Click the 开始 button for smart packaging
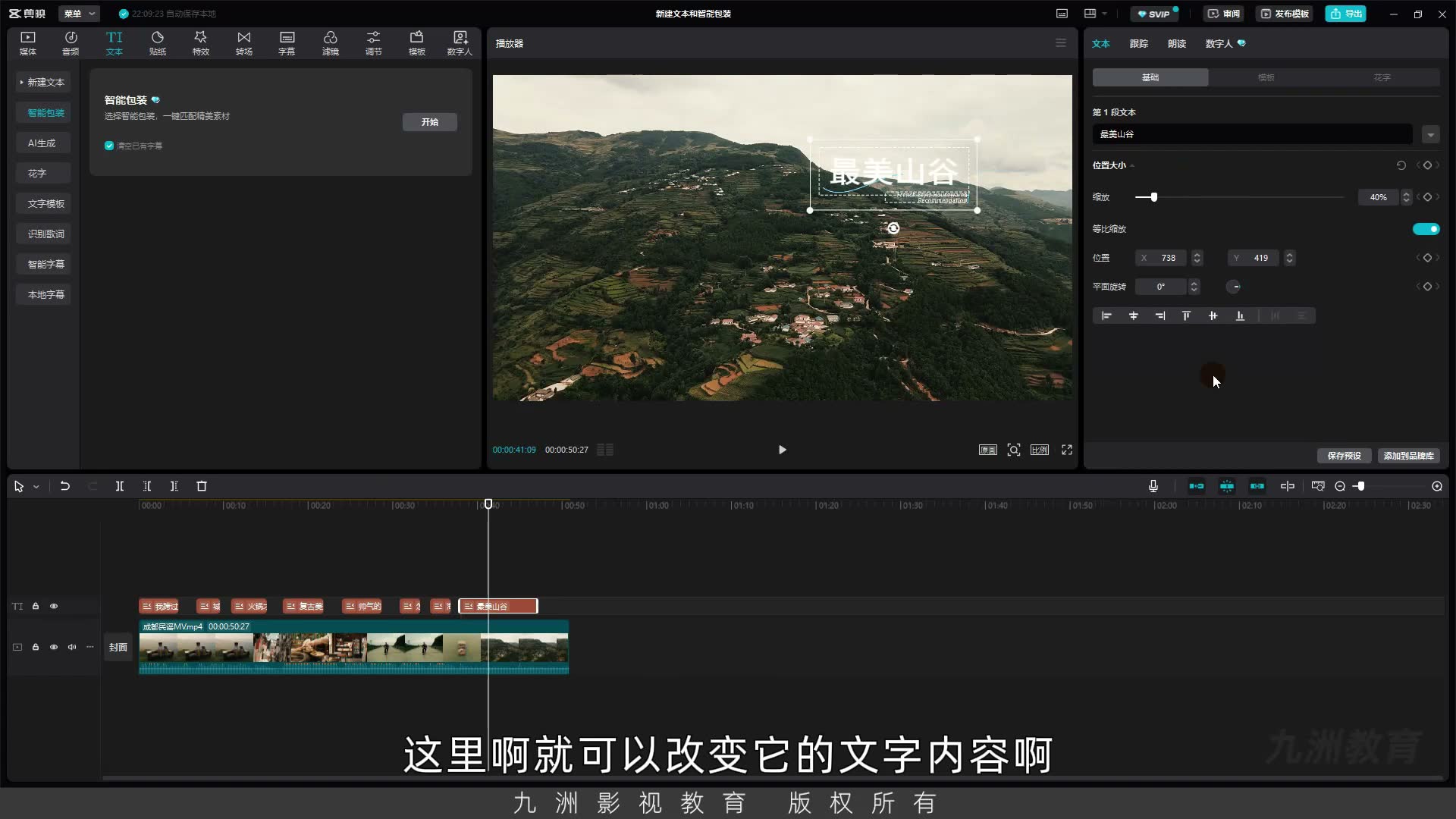The width and height of the screenshot is (1456, 819). [430, 122]
